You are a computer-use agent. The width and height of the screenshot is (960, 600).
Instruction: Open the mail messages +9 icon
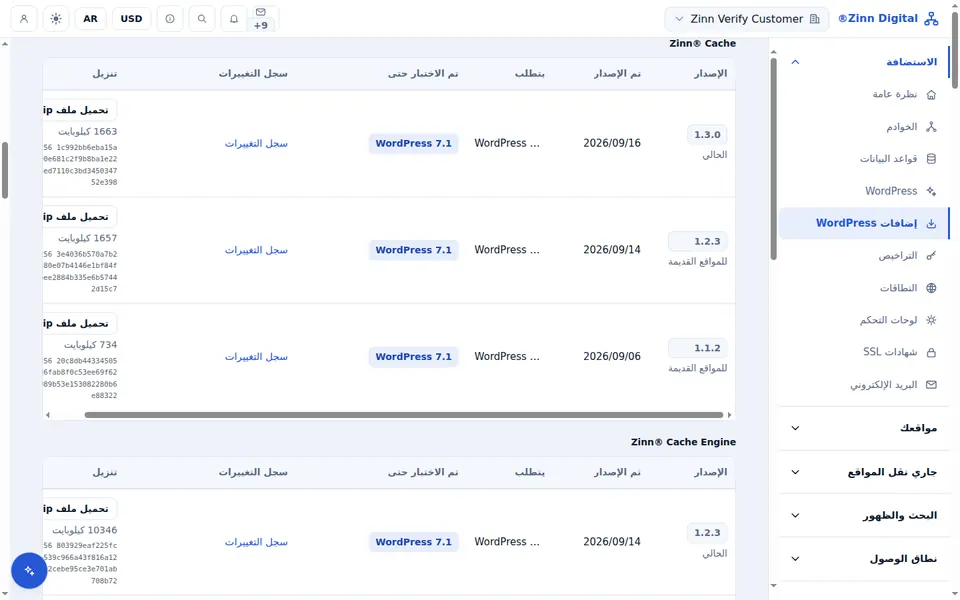pyautogui.click(x=261, y=19)
